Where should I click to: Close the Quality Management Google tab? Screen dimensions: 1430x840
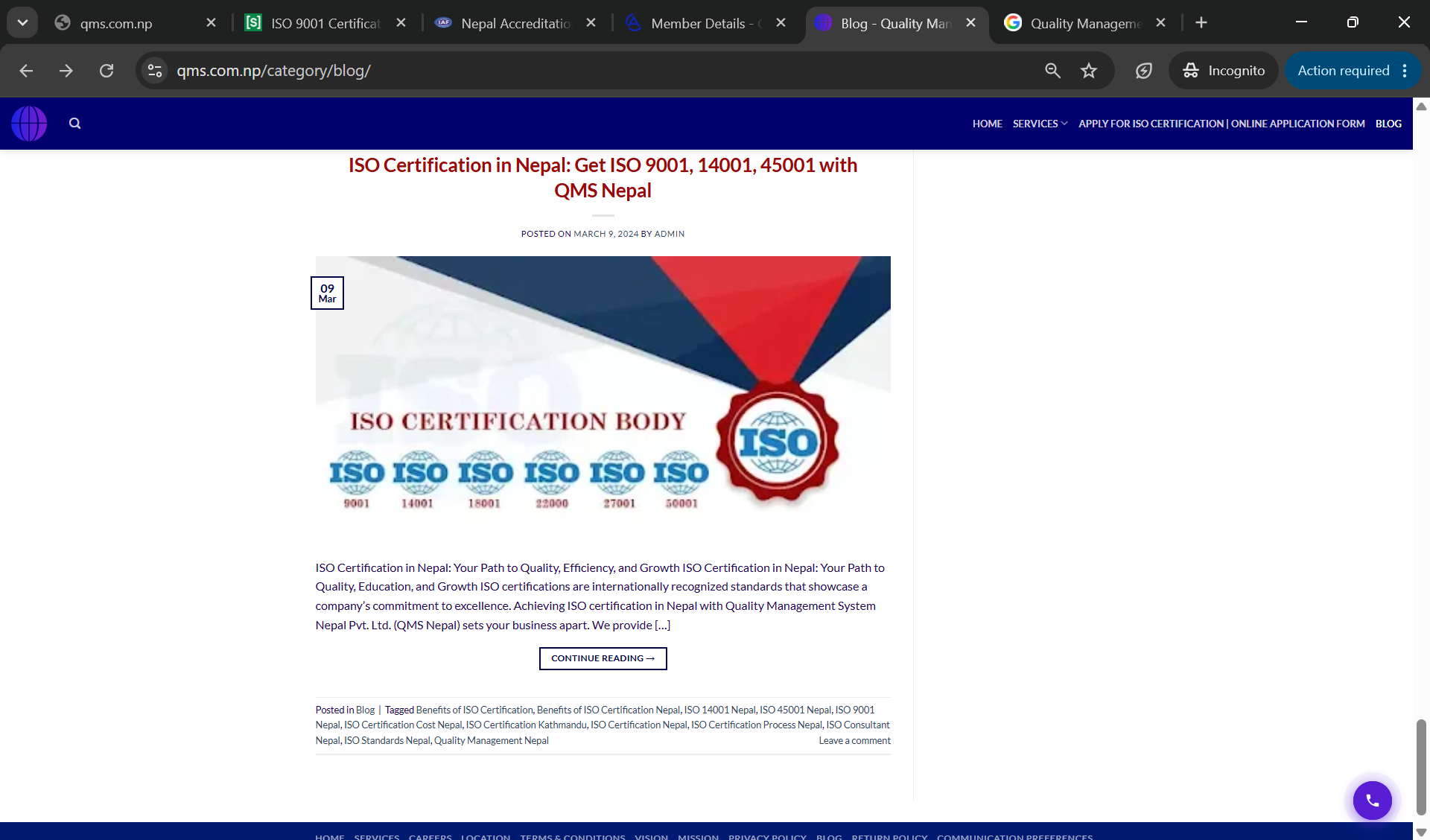[x=1160, y=23]
